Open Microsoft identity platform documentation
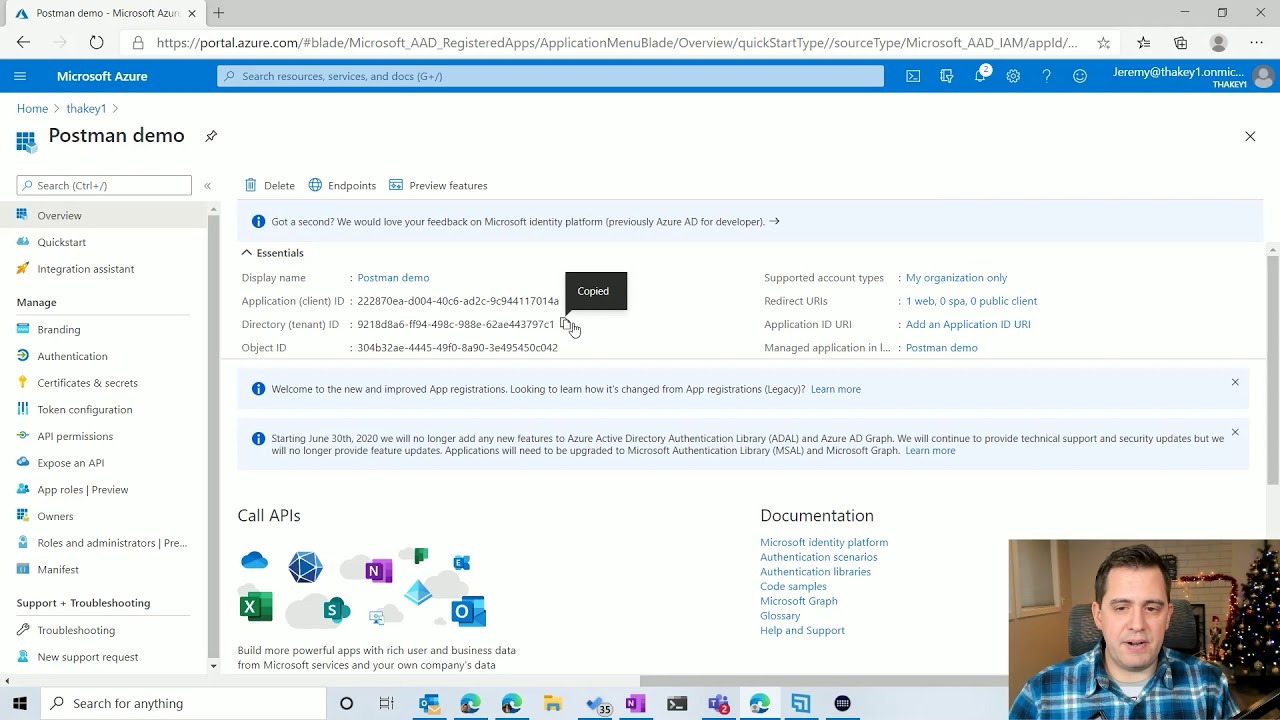This screenshot has height=720, width=1280. [824, 542]
